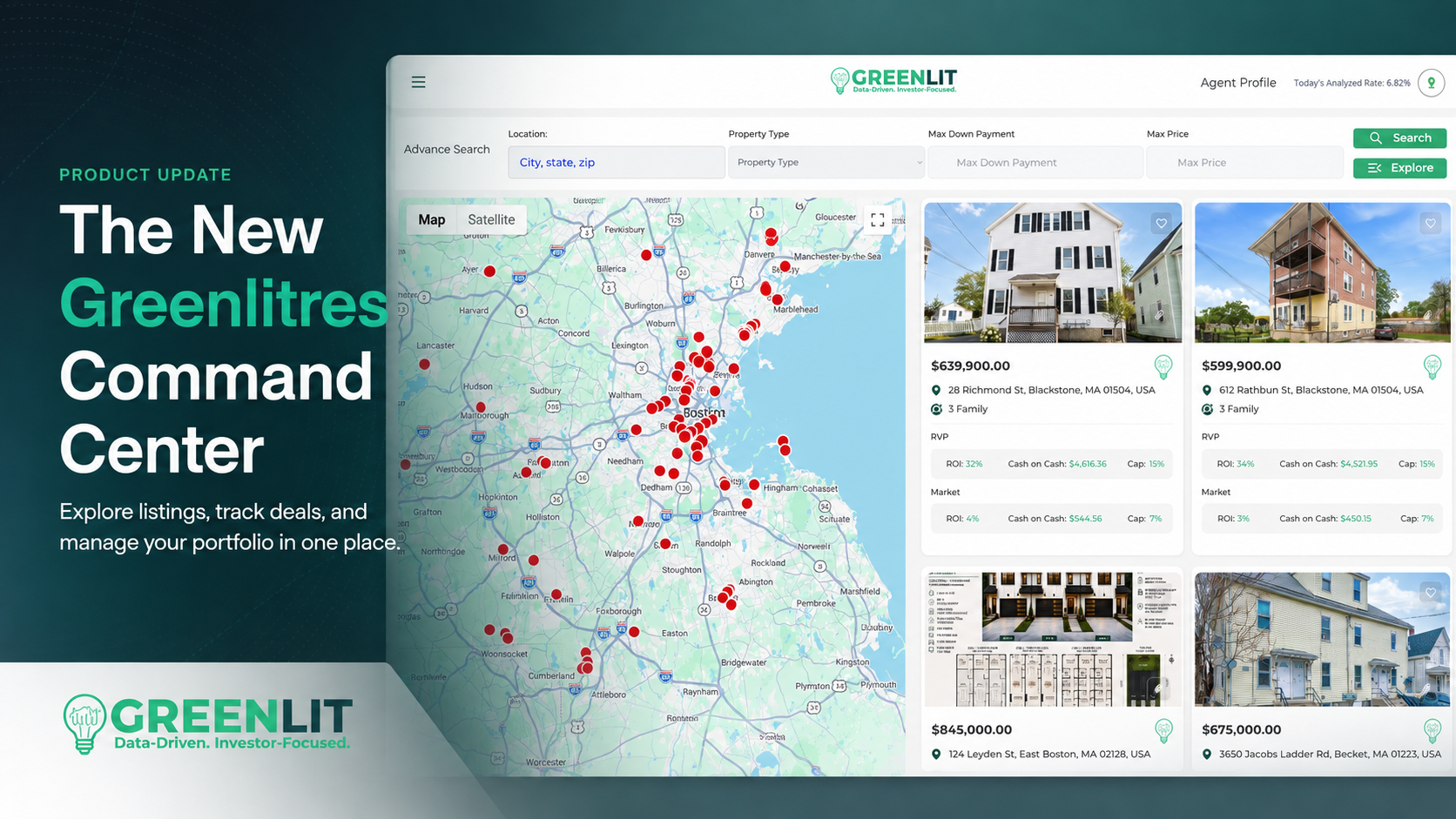This screenshot has width=1456, height=819.
Task: Click the green bulb icon beside $845,000.00
Action: [1163, 730]
